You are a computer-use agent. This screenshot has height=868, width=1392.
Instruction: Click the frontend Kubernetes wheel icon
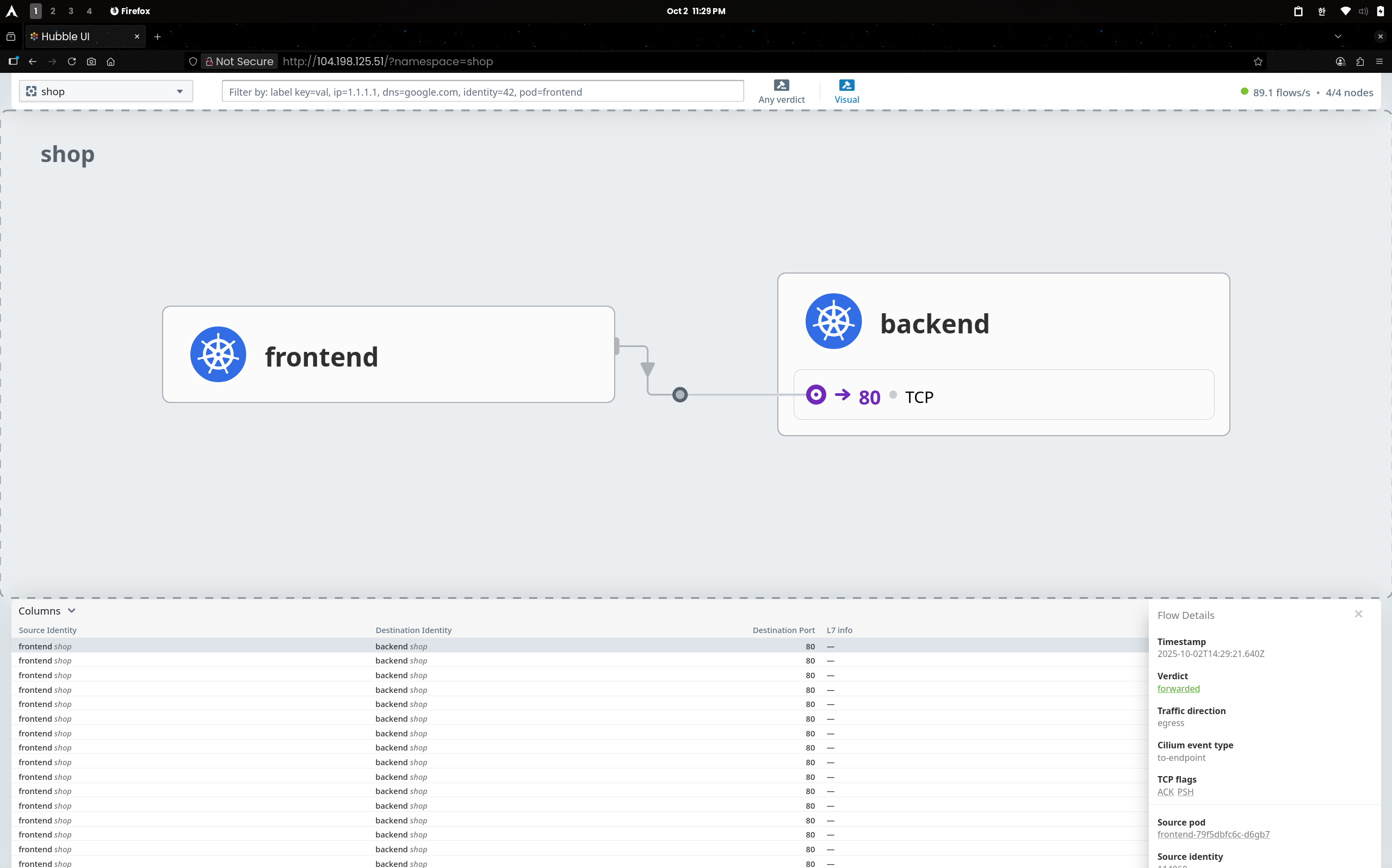click(x=218, y=355)
